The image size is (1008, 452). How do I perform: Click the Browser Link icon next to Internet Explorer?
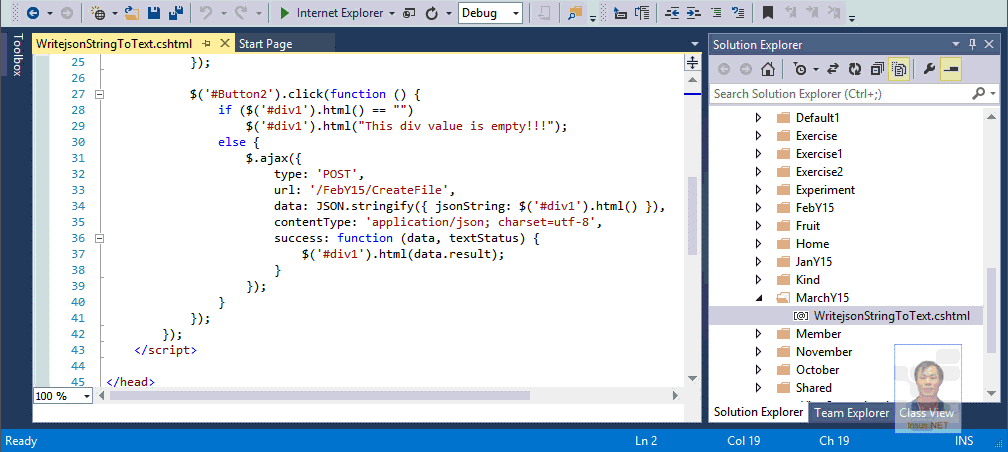(x=409, y=13)
